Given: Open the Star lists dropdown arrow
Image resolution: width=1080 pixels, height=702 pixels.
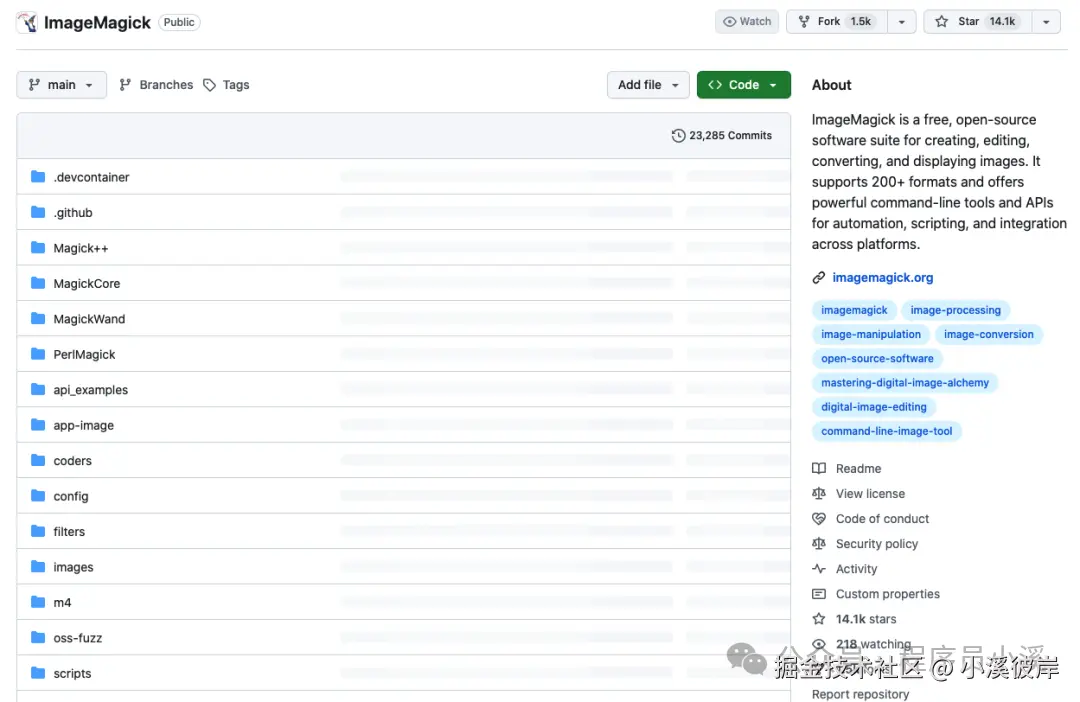Looking at the screenshot, I should (1046, 21).
